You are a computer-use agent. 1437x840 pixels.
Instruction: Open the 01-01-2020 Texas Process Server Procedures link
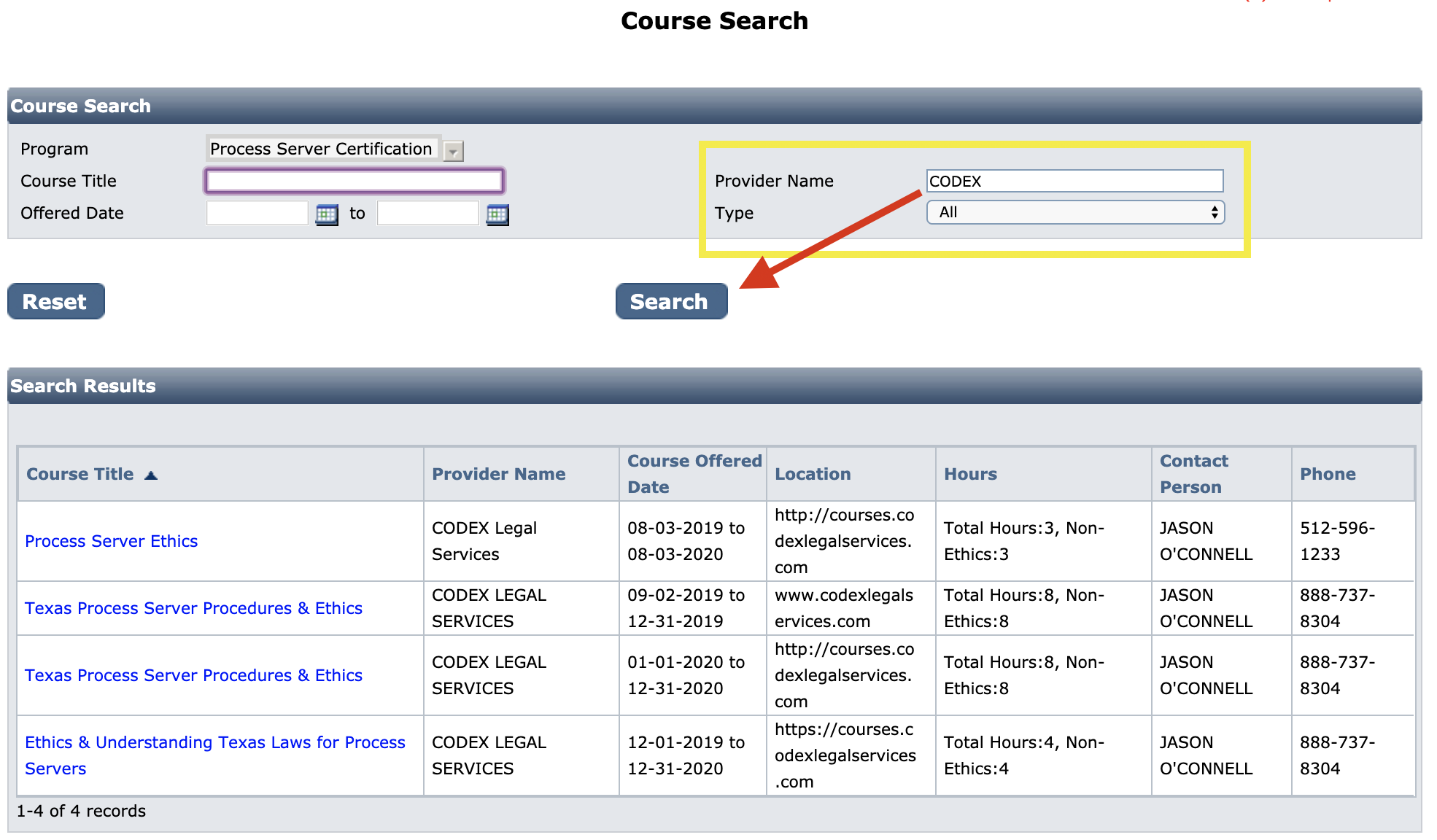click(x=193, y=675)
